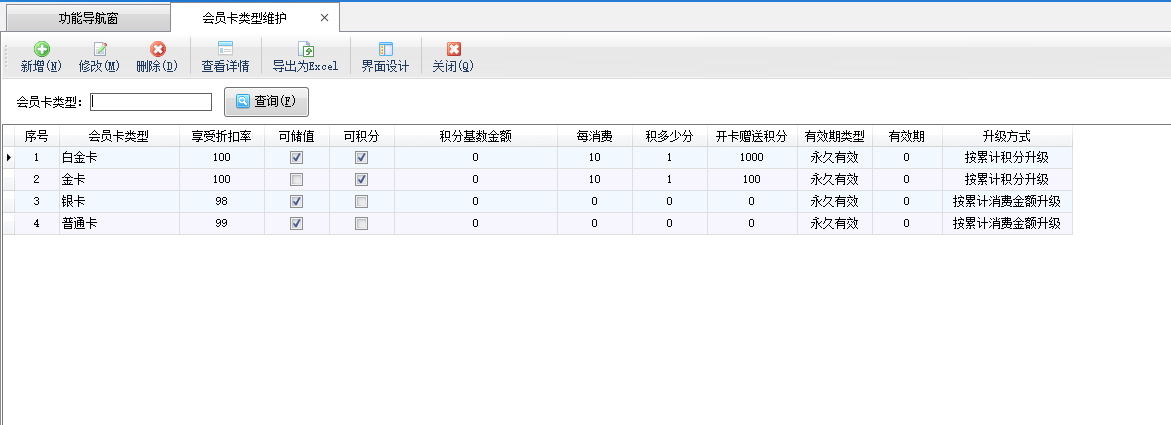The width and height of the screenshot is (1171, 425).
Task: Select the 普通卡 row in the table
Action: point(119,224)
